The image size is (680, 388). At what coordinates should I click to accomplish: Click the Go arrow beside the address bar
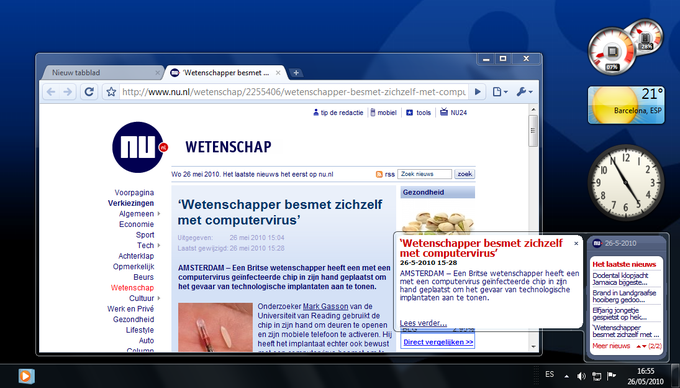click(477, 92)
